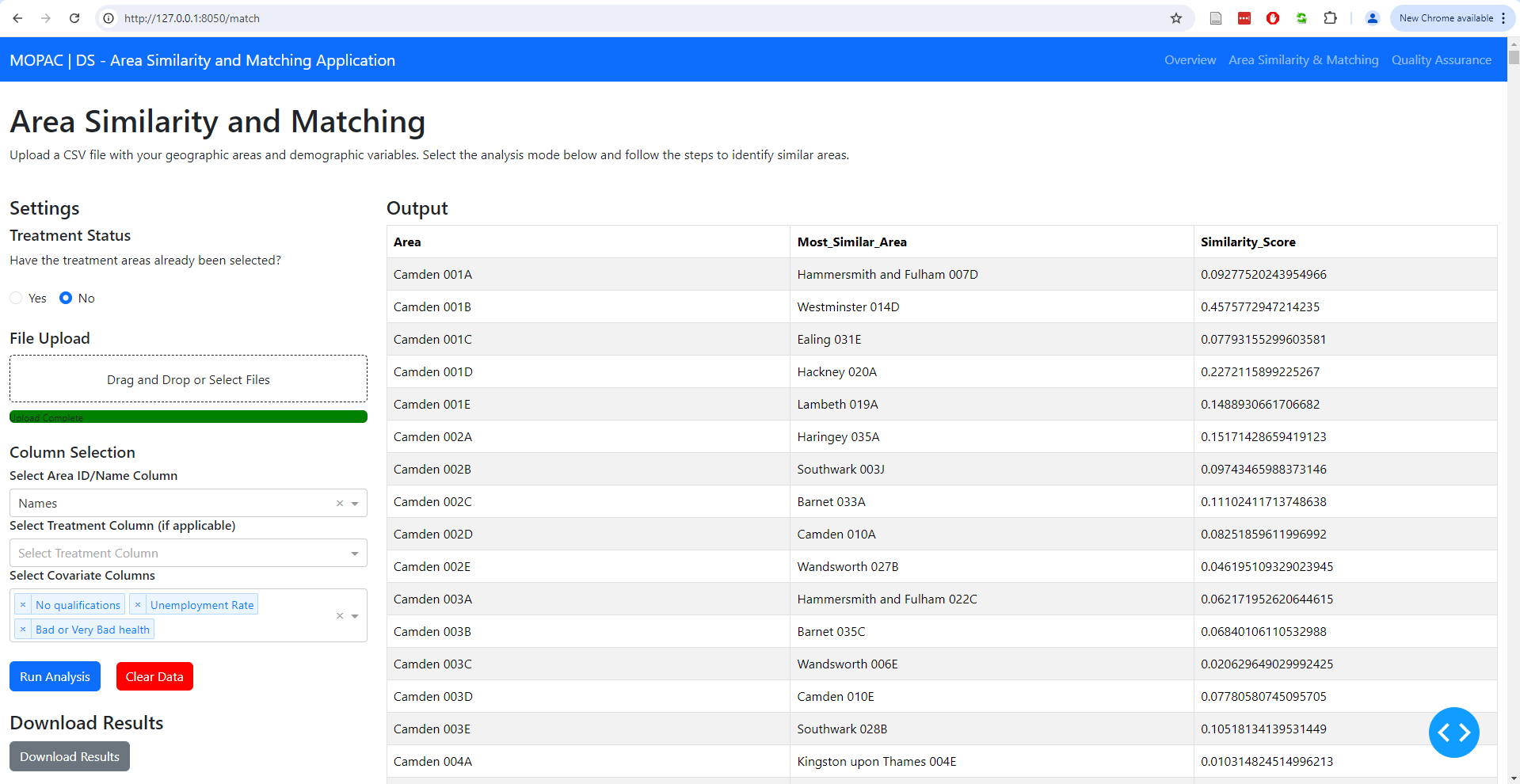Go forward in browser history
Screen dimensions: 1520x784
[46, 18]
